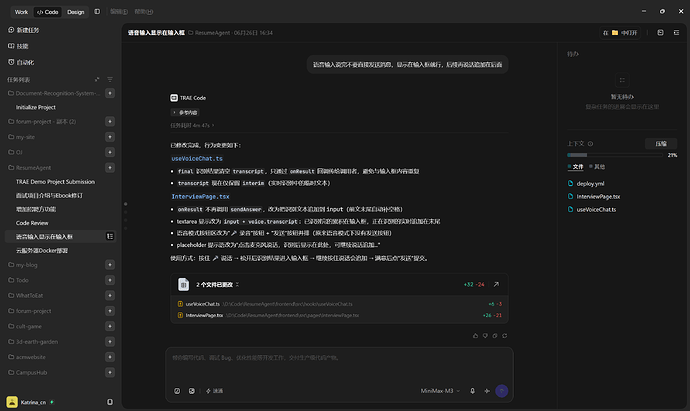Switch to the Design mode tab
This screenshot has width=690, height=411.
(75, 12)
